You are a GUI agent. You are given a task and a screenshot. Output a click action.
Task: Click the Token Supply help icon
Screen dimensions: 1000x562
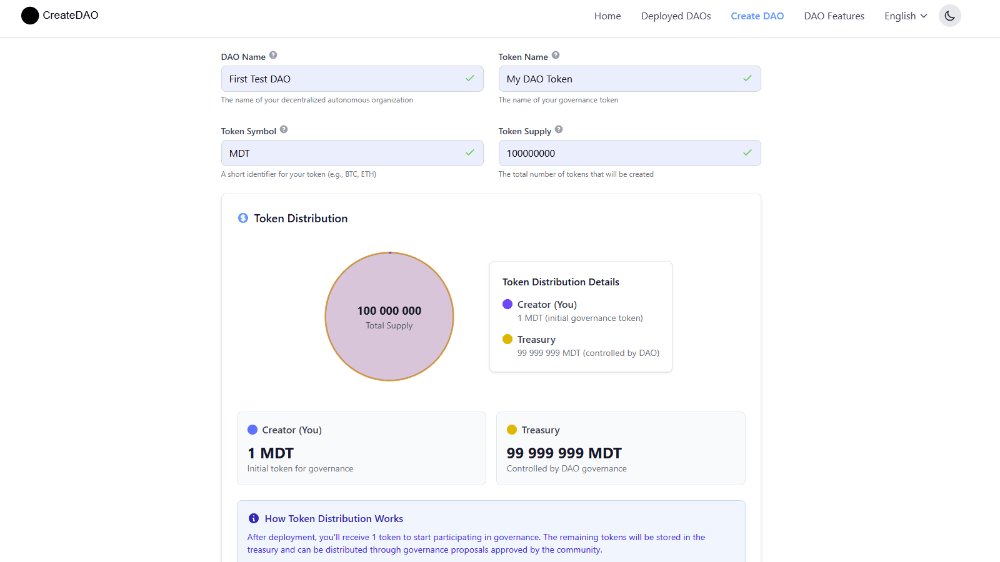pyautogui.click(x=559, y=129)
